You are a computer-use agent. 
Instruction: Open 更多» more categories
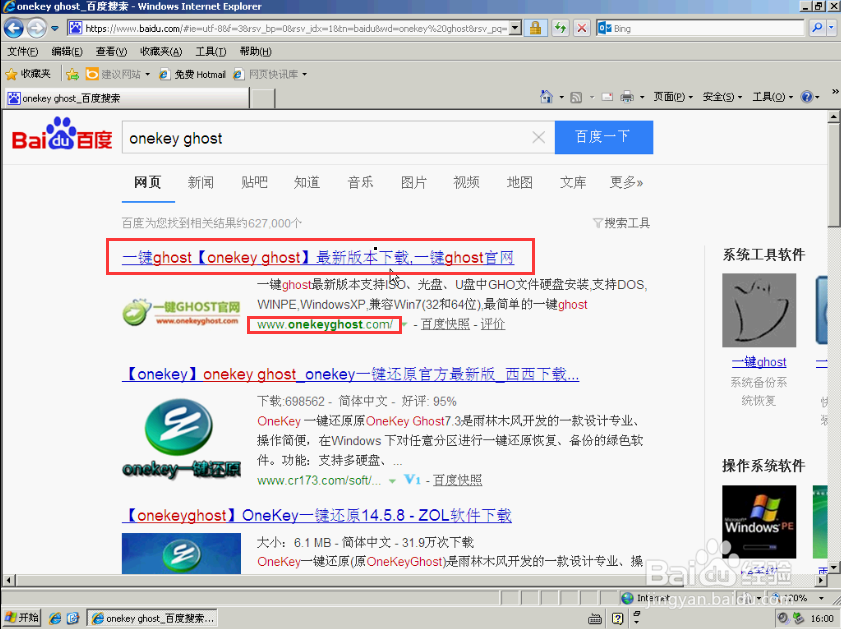[x=626, y=182]
